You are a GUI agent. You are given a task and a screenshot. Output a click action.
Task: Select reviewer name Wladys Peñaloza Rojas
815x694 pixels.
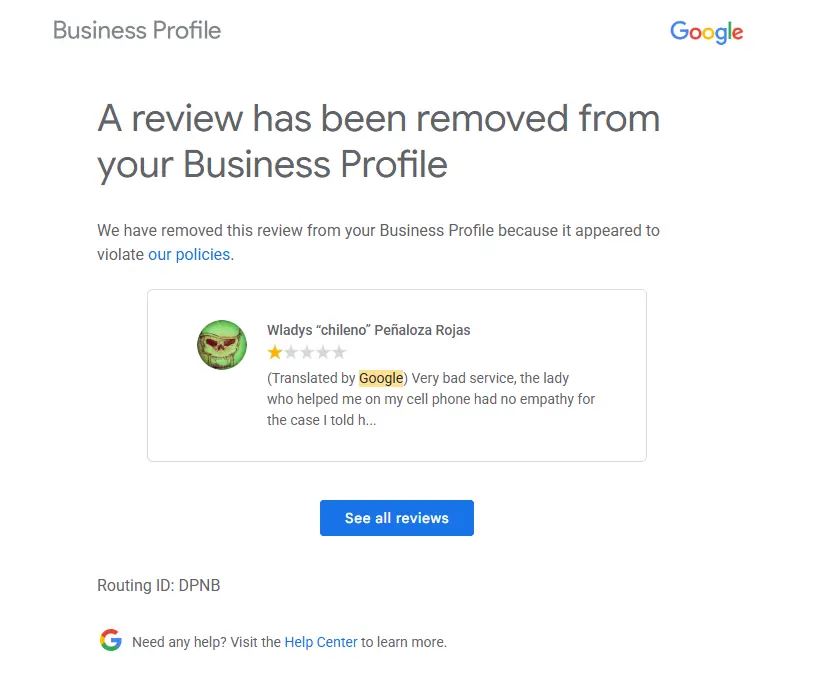click(368, 330)
